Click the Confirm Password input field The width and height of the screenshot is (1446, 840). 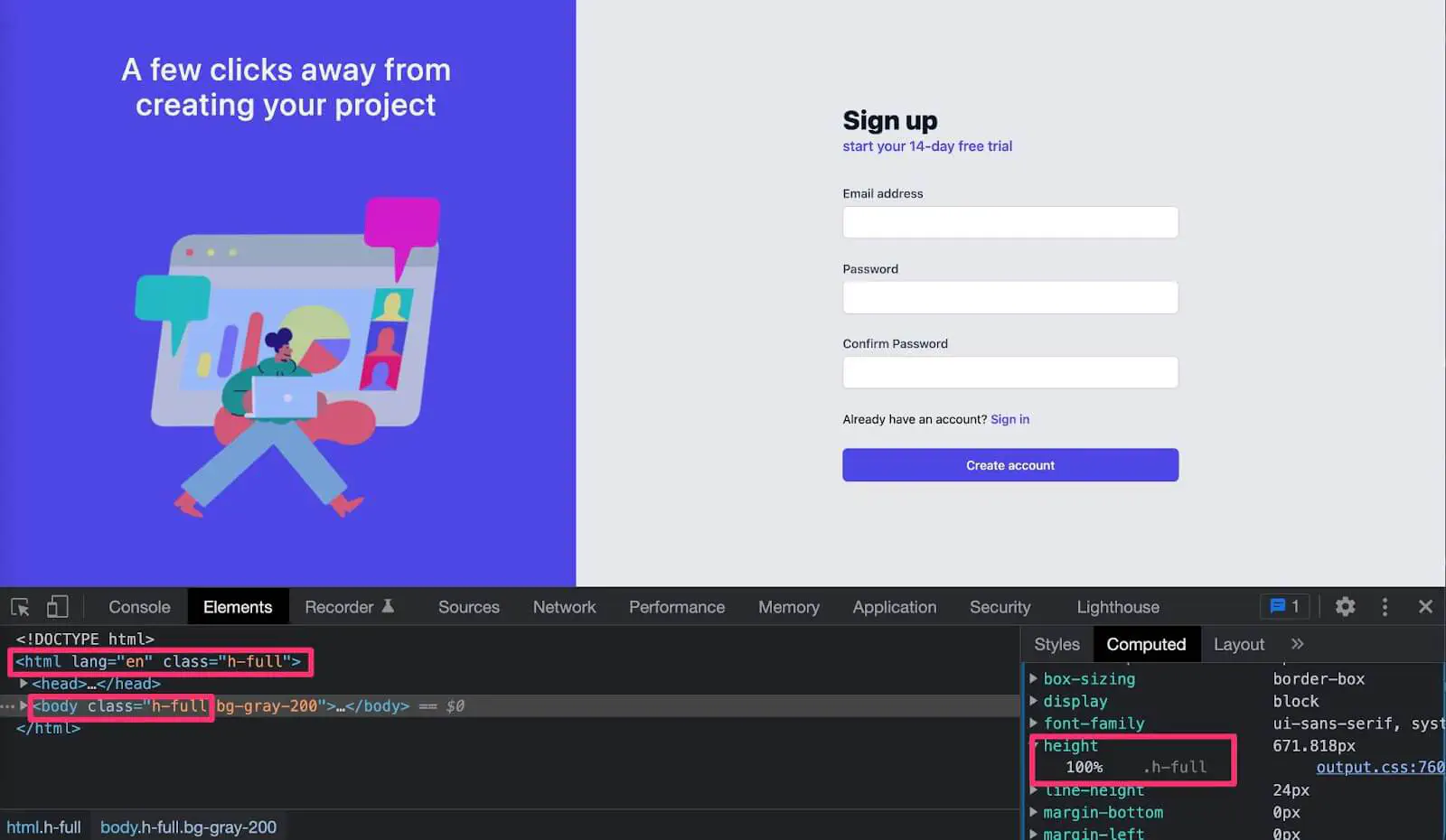coord(1010,372)
